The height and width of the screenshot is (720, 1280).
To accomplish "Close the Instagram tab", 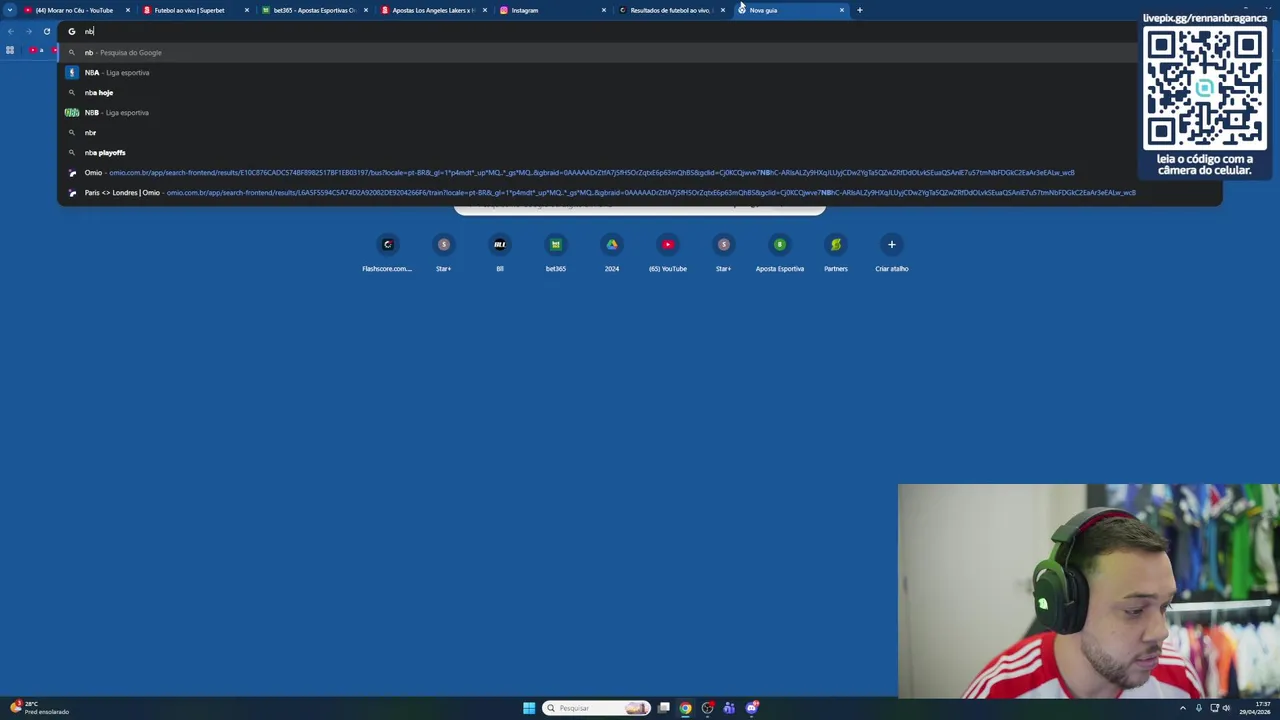I will (x=604, y=10).
